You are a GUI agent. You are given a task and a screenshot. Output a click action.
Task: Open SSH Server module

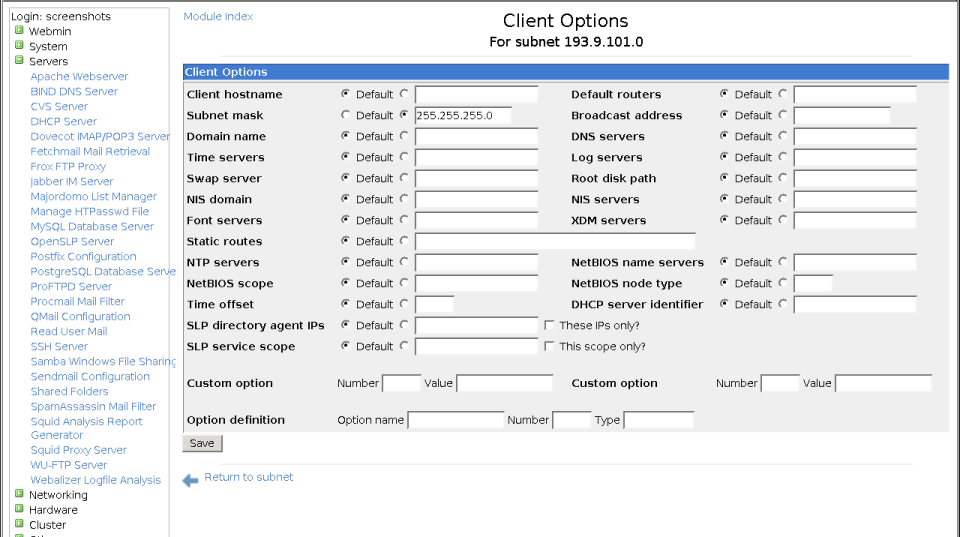tap(59, 347)
